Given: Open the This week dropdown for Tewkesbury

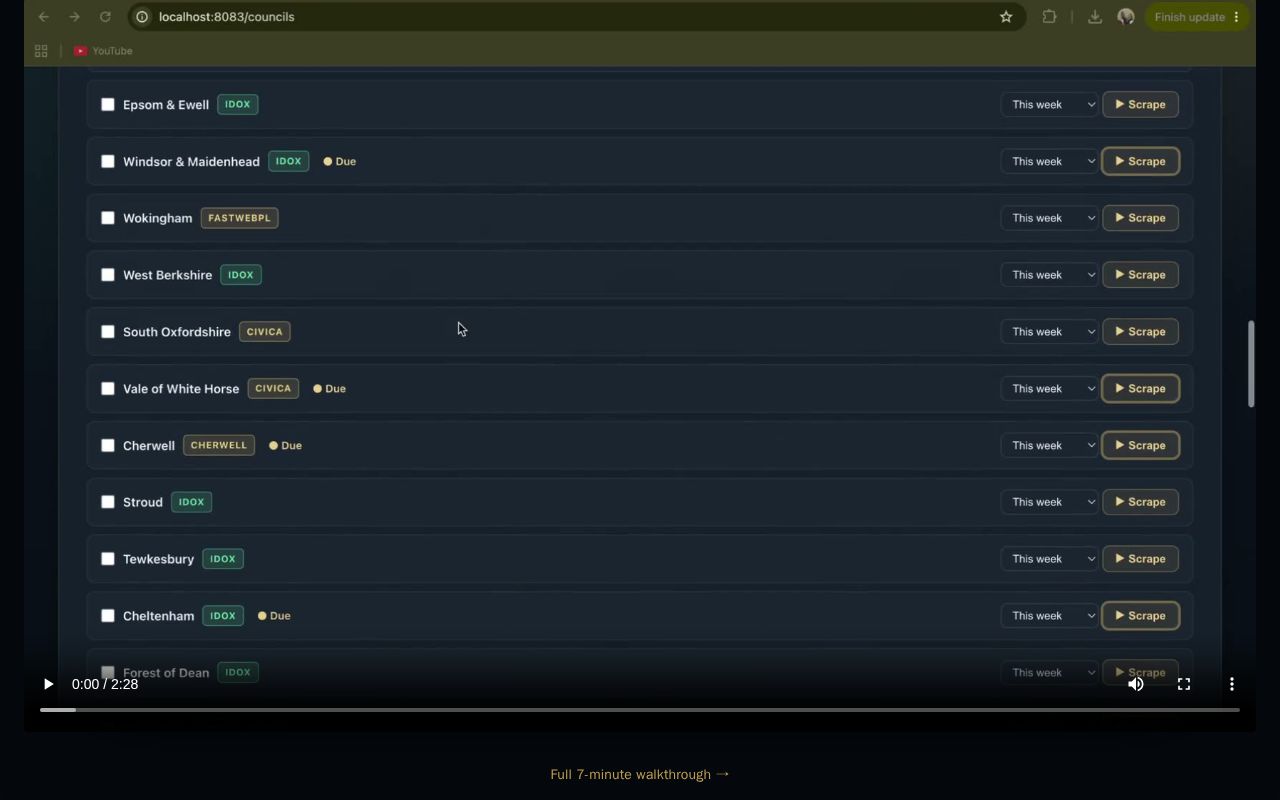Looking at the screenshot, I should coord(1049,559).
